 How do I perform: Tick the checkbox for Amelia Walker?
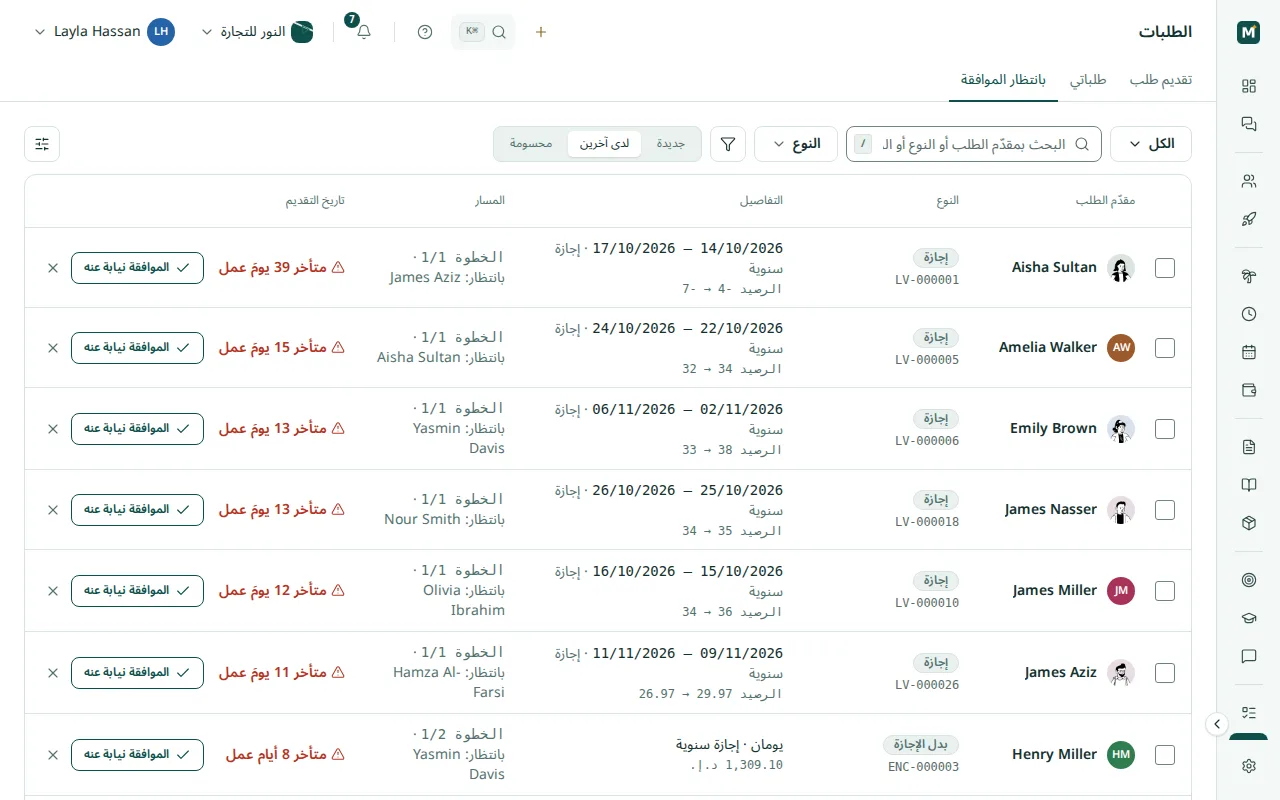click(1165, 348)
